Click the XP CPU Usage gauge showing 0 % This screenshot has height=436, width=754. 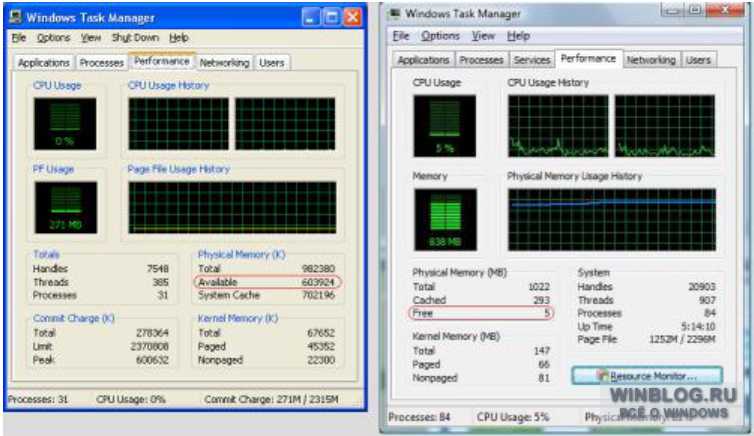[x=65, y=124]
